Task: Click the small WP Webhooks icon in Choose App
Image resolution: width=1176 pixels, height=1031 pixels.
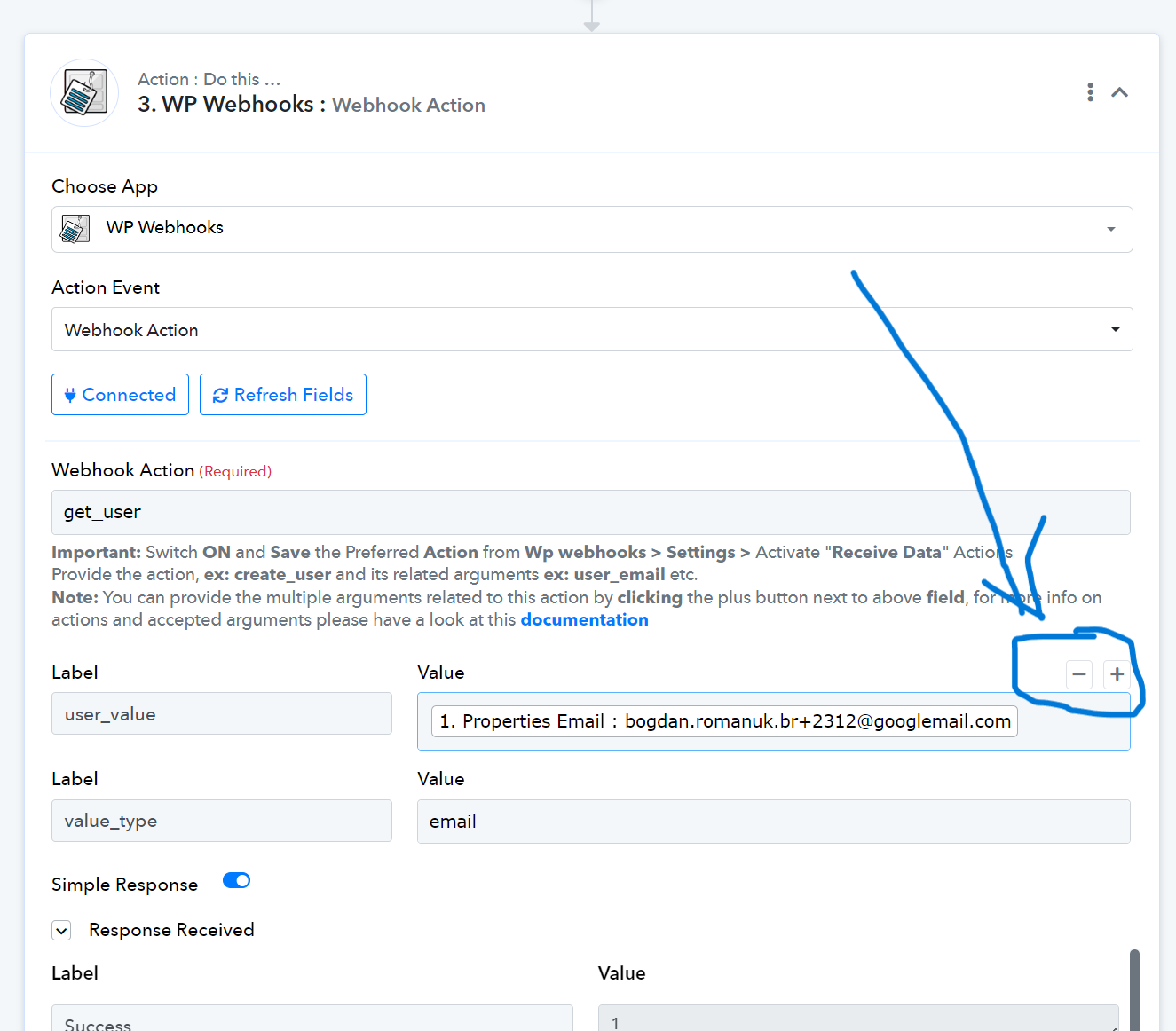Action: click(x=75, y=229)
